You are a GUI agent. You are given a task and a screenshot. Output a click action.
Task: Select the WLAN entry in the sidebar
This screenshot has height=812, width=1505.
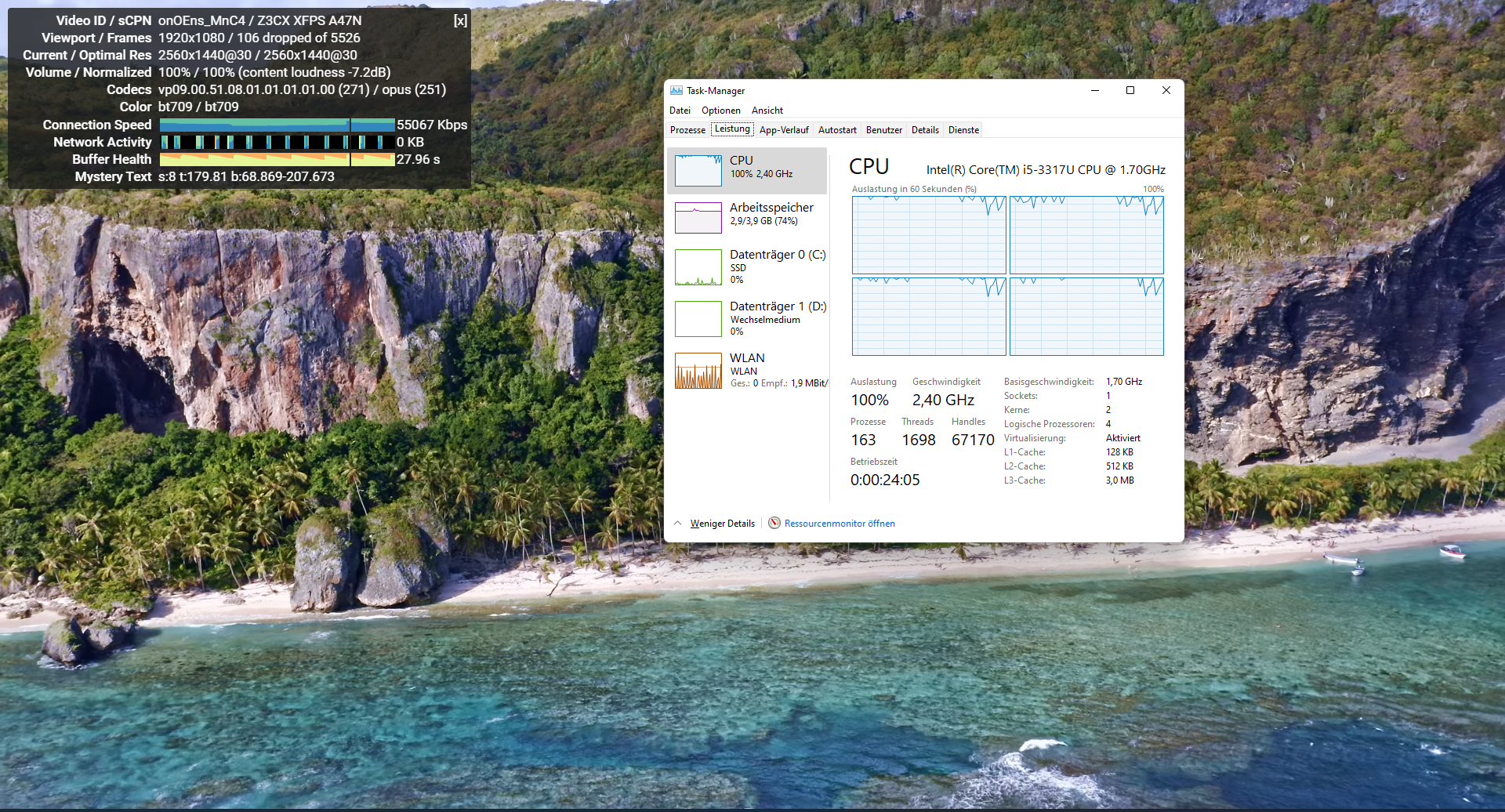[747, 370]
